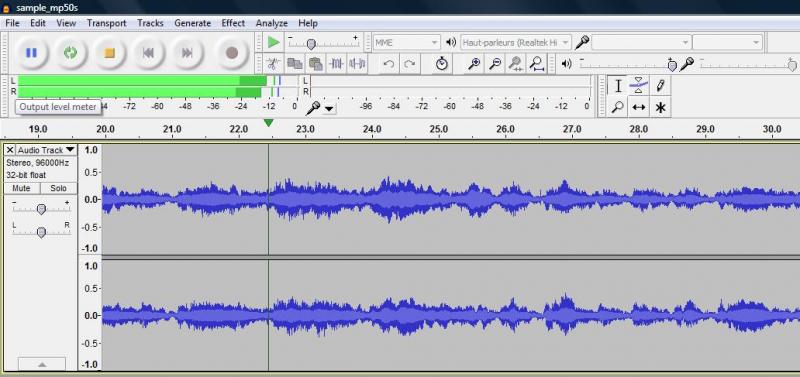
Task: Pause playback with the Pause button
Action: pyautogui.click(x=31, y=53)
